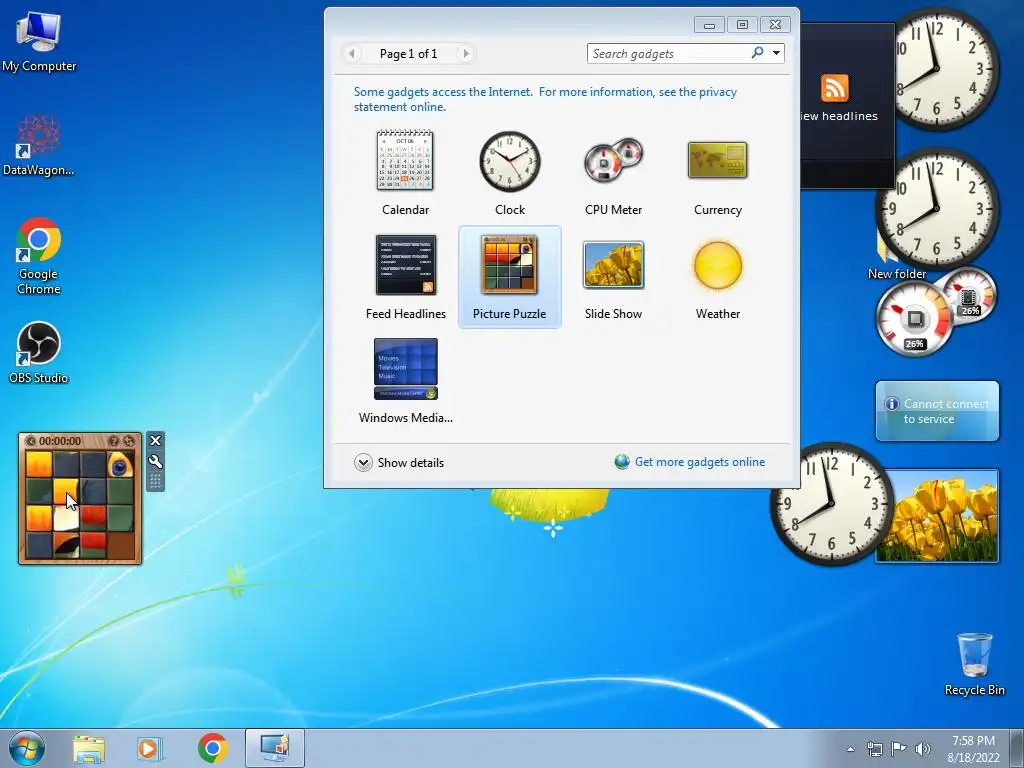Click the white puzzle tile
This screenshot has height=768, width=1024.
(66, 519)
